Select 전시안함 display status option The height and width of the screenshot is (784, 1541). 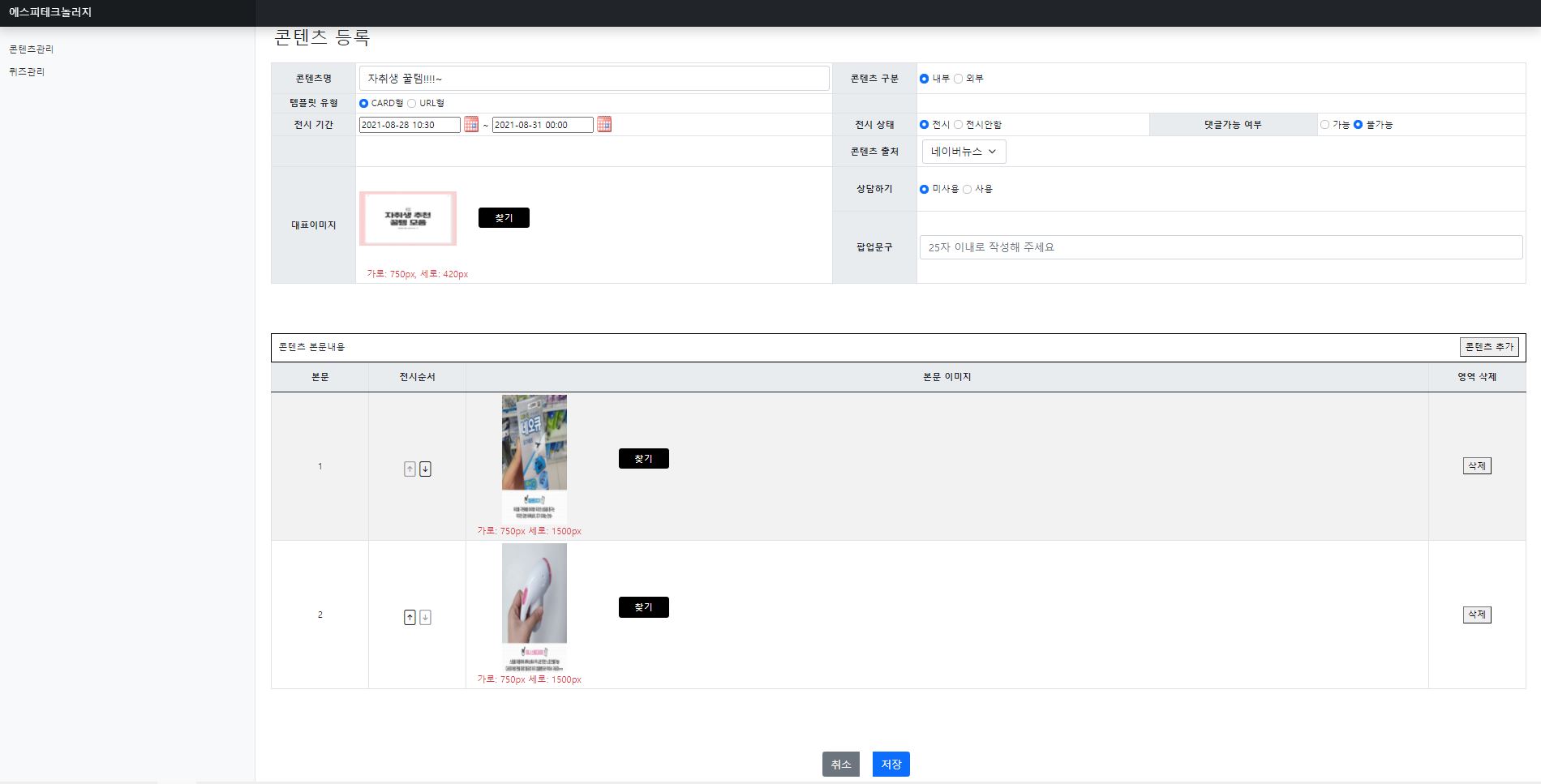(959, 124)
